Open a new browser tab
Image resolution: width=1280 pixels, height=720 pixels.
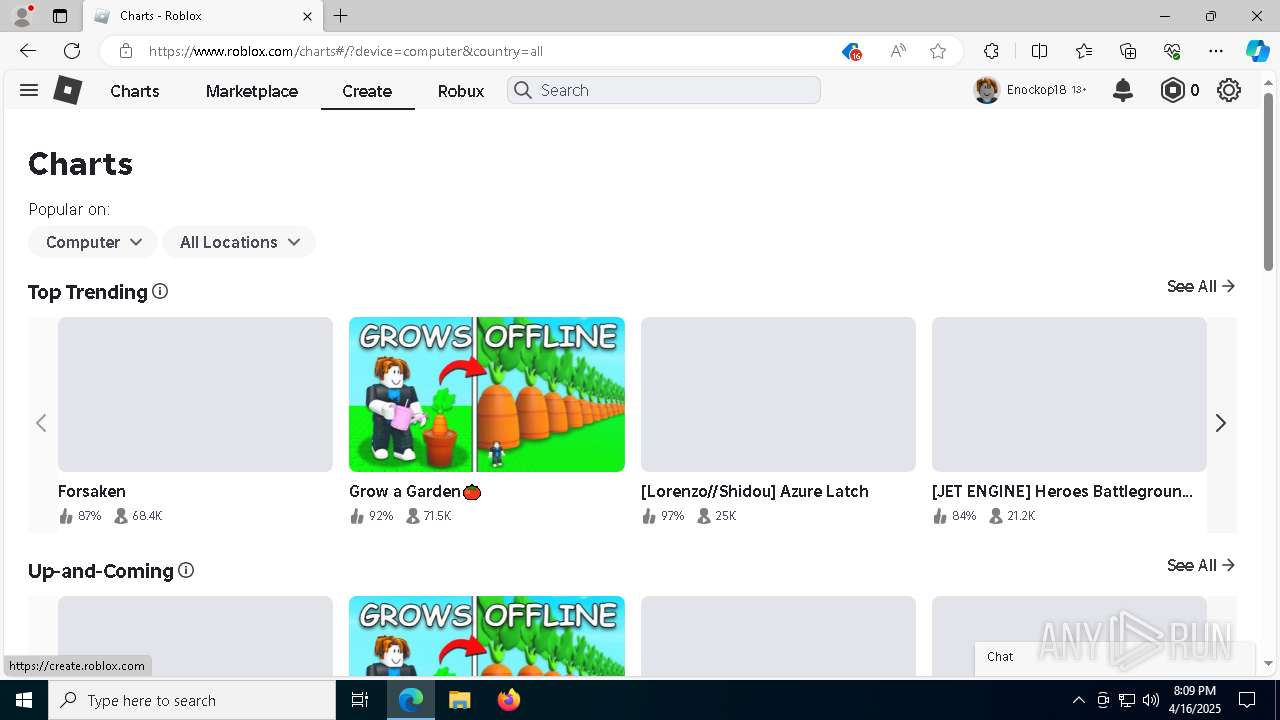pos(341,16)
